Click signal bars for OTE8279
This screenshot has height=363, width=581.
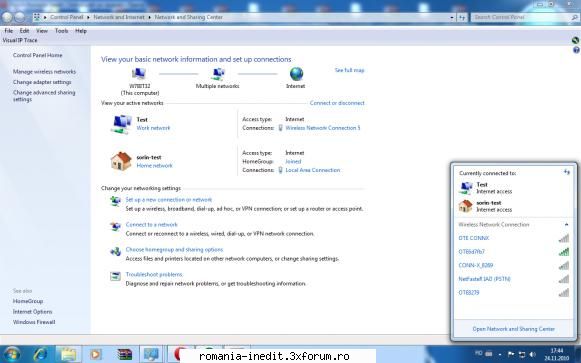coord(564,293)
